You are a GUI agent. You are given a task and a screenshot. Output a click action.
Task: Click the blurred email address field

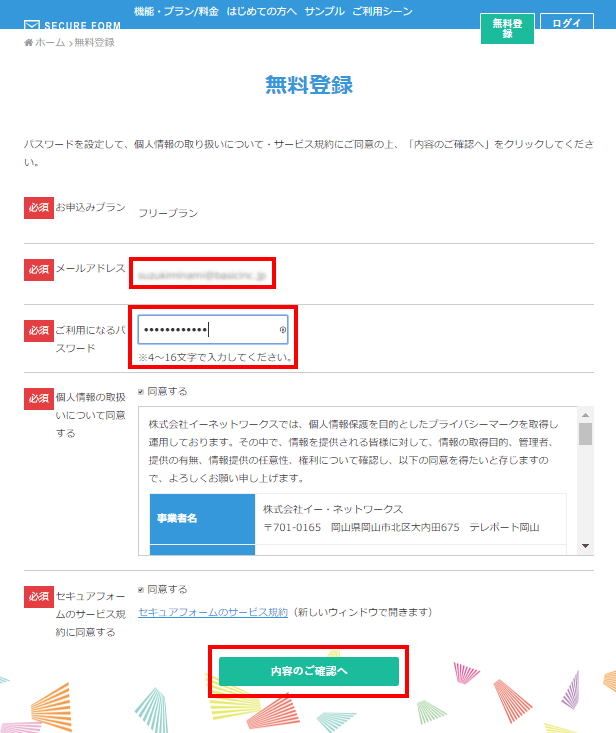click(x=201, y=272)
